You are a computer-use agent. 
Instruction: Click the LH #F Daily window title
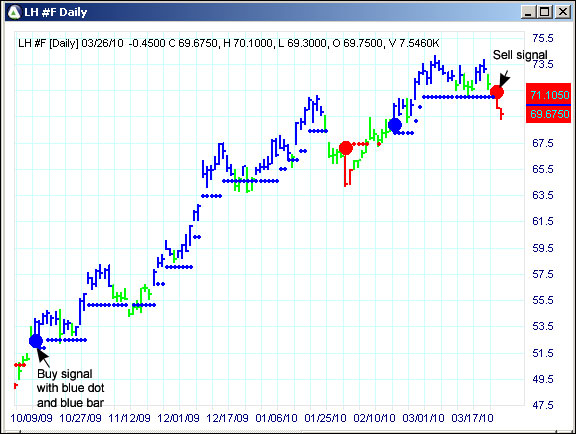[55, 12]
